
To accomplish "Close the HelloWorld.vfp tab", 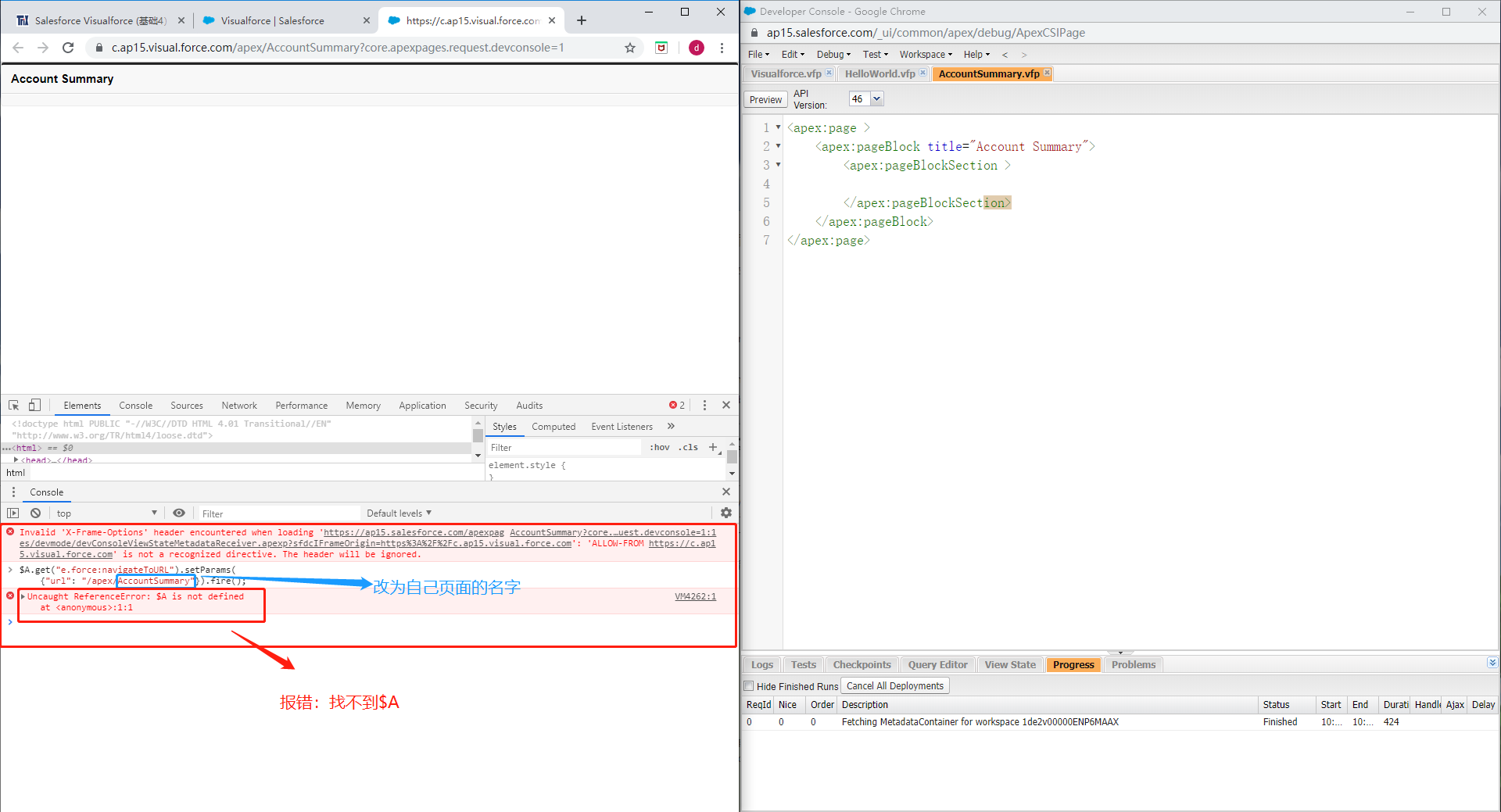I will pos(923,73).
